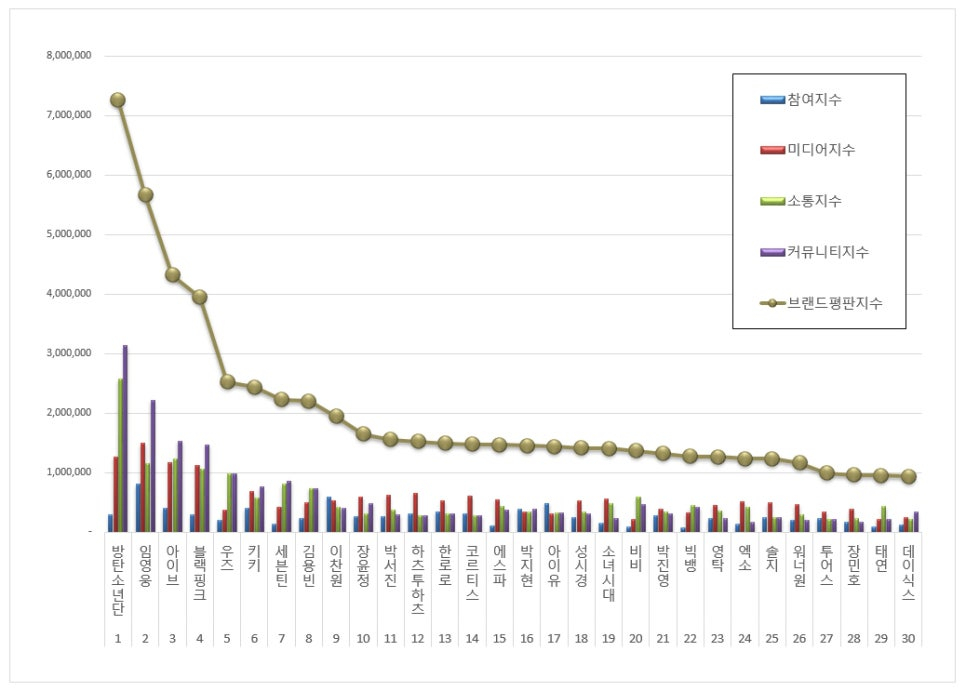Image resolution: width=966 pixels, height=691 pixels.
Task: Select the 브랜드평판지수 legend text label
Action: pyautogui.click(x=836, y=302)
